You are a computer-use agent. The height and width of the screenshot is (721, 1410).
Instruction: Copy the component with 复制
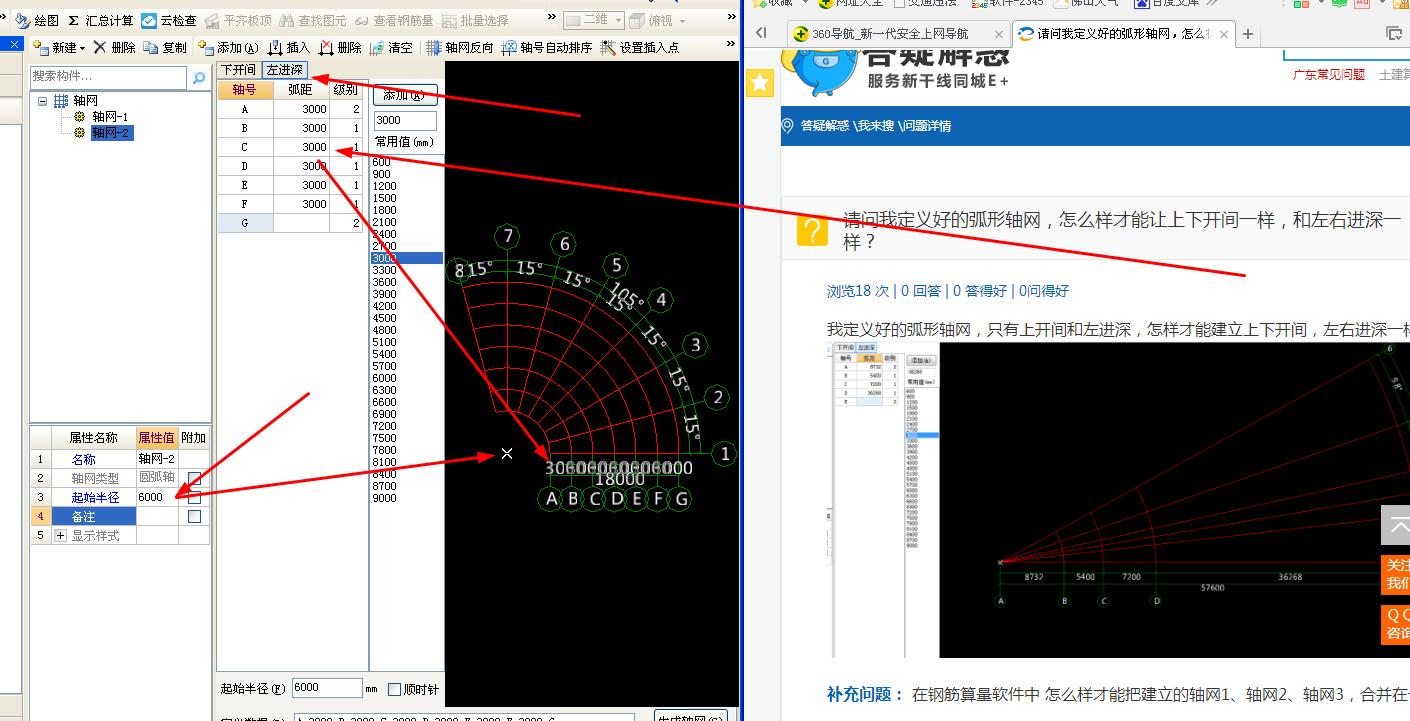click(x=165, y=47)
